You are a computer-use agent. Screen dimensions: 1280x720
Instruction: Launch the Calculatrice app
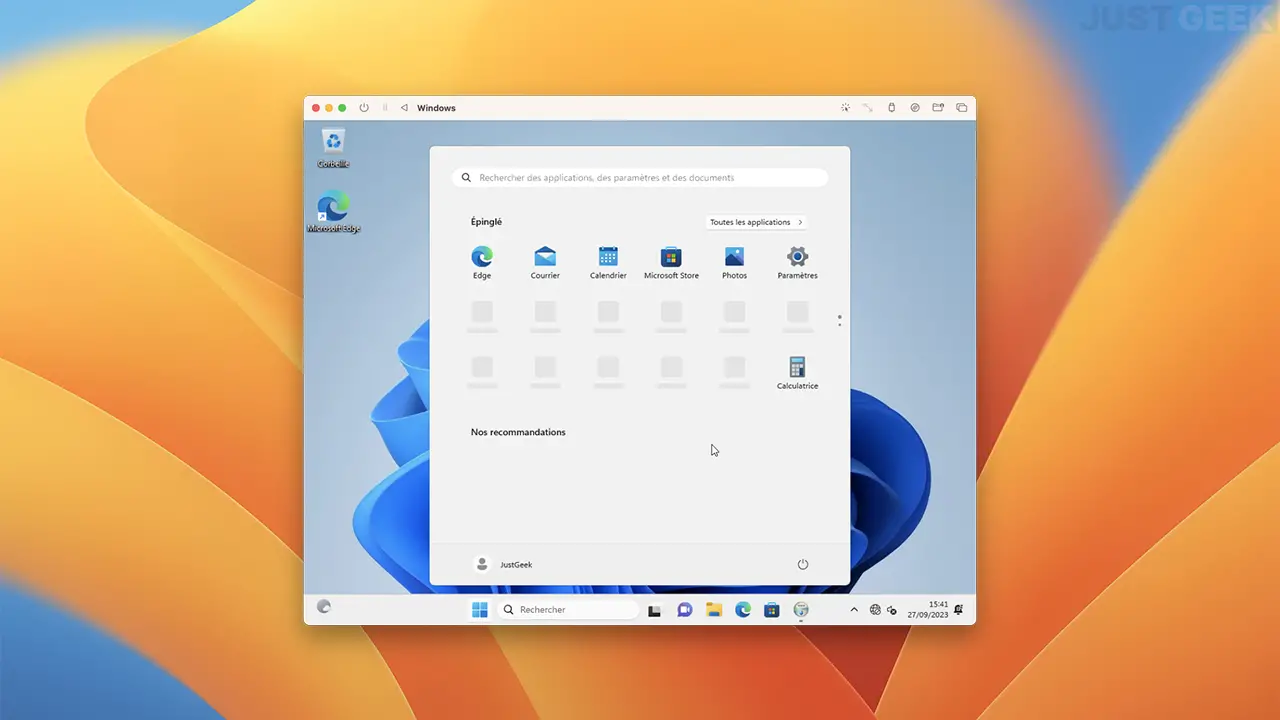pyautogui.click(x=797, y=372)
